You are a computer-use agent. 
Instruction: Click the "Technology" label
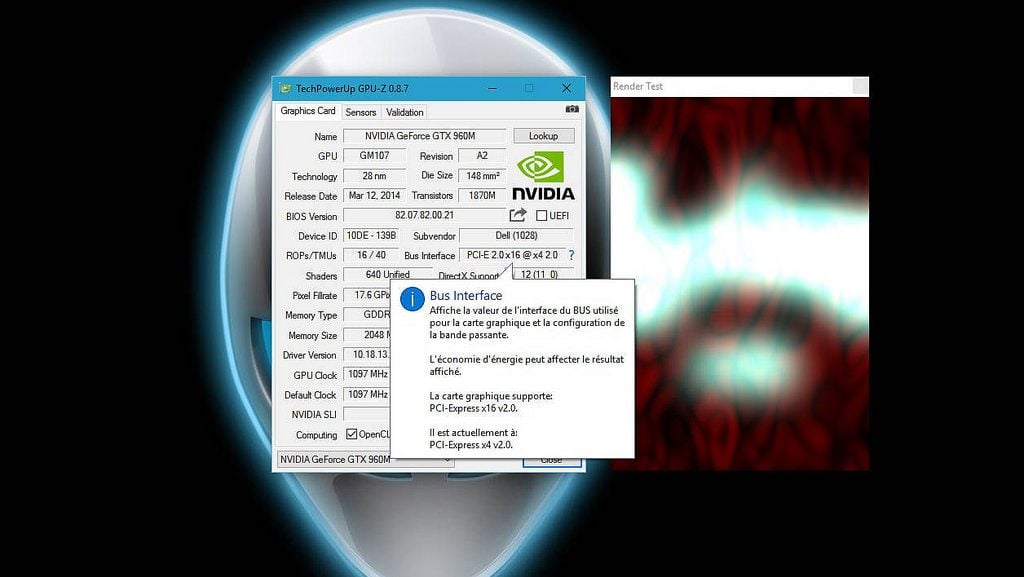[x=314, y=176]
